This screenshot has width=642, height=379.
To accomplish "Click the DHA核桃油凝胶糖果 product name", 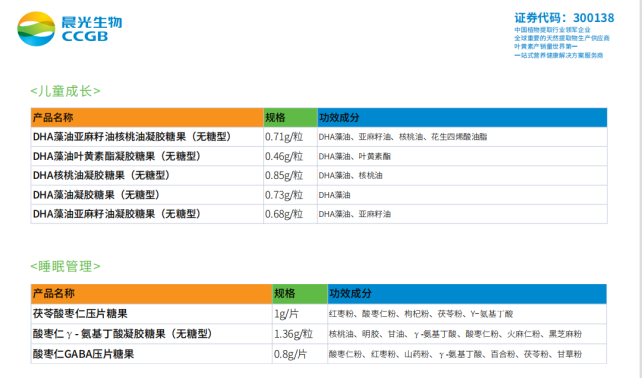I will click(102, 176).
